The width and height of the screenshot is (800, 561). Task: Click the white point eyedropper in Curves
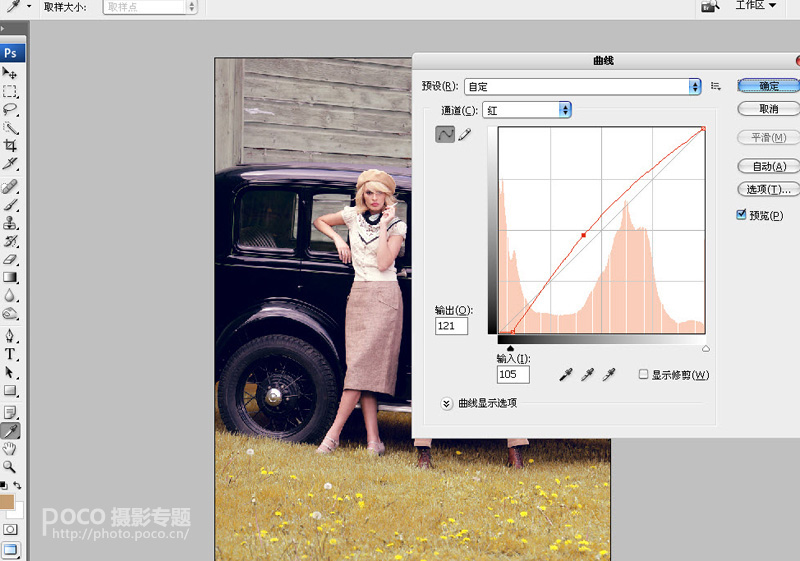tap(609, 375)
